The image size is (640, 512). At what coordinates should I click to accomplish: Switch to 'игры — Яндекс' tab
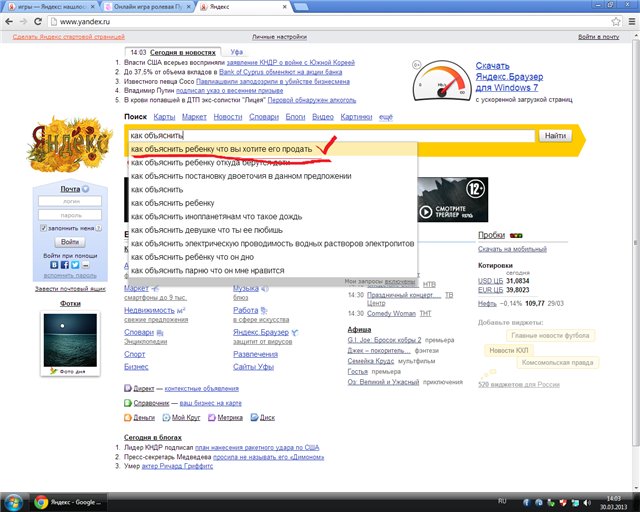pos(52,7)
